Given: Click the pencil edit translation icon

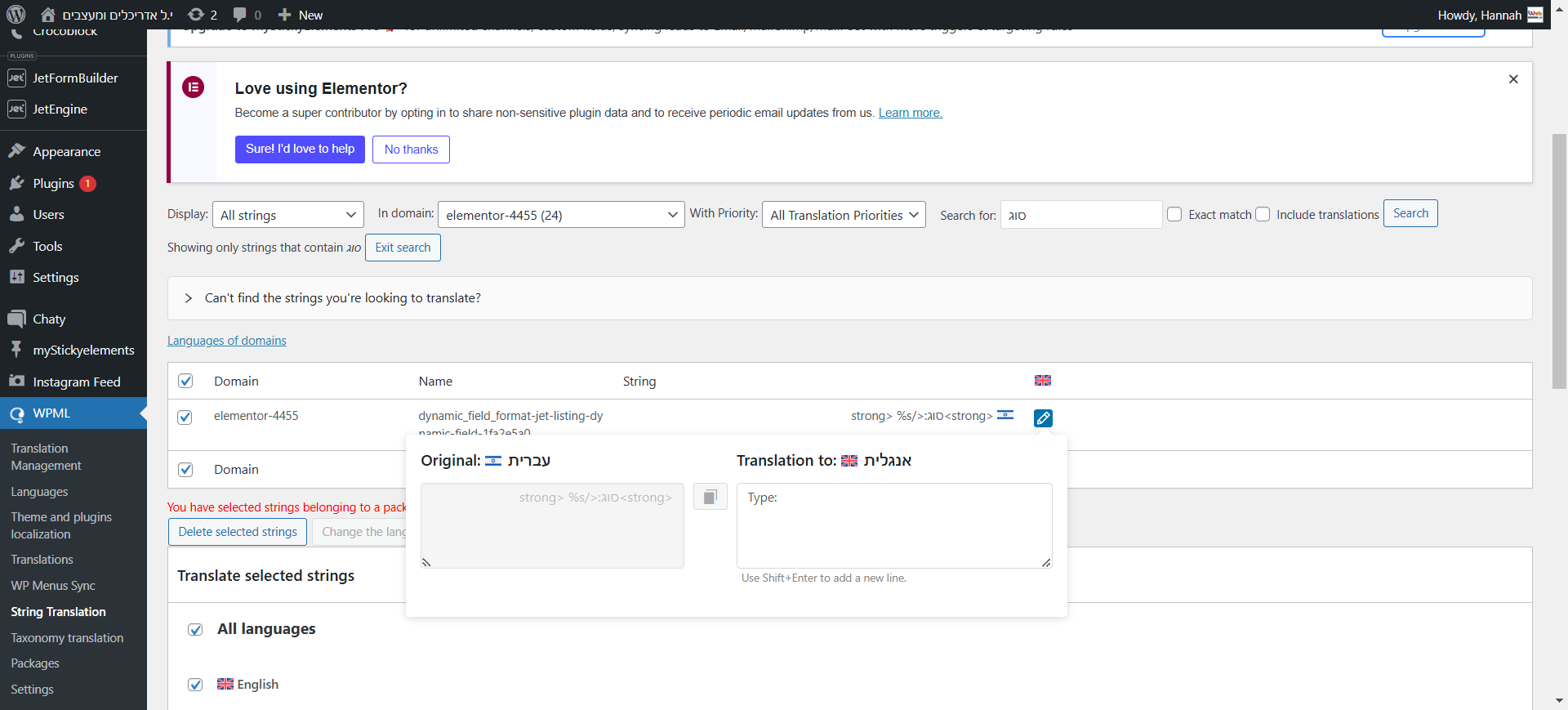Looking at the screenshot, I should [x=1043, y=418].
